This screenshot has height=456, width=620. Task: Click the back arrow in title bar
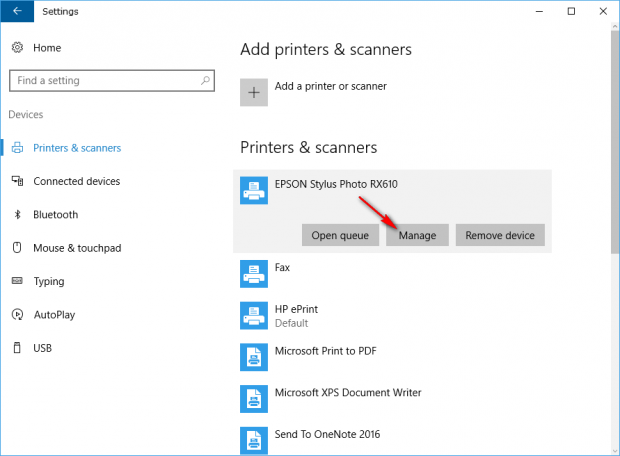(x=17, y=11)
